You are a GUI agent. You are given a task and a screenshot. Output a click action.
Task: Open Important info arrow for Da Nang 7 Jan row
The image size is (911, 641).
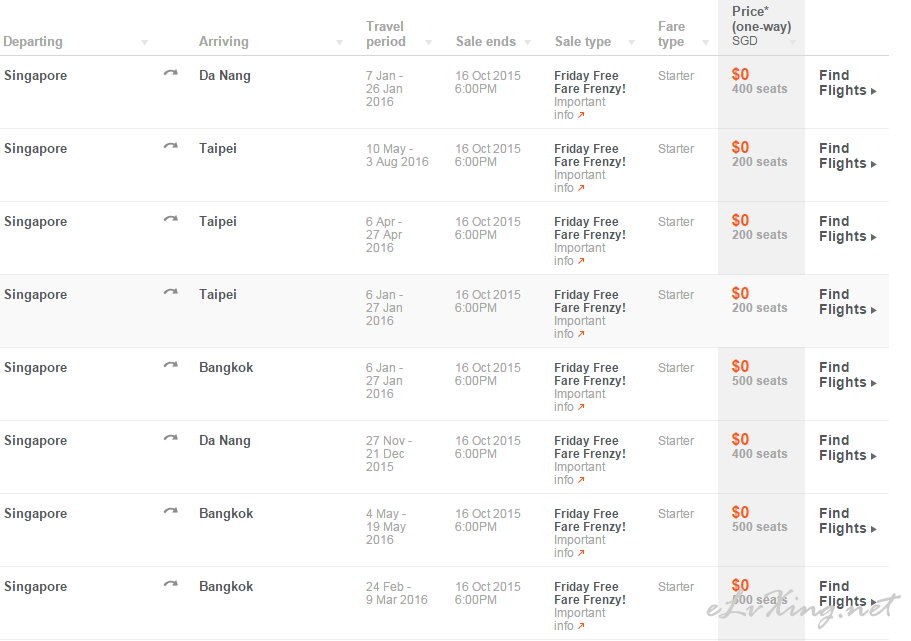click(x=581, y=115)
